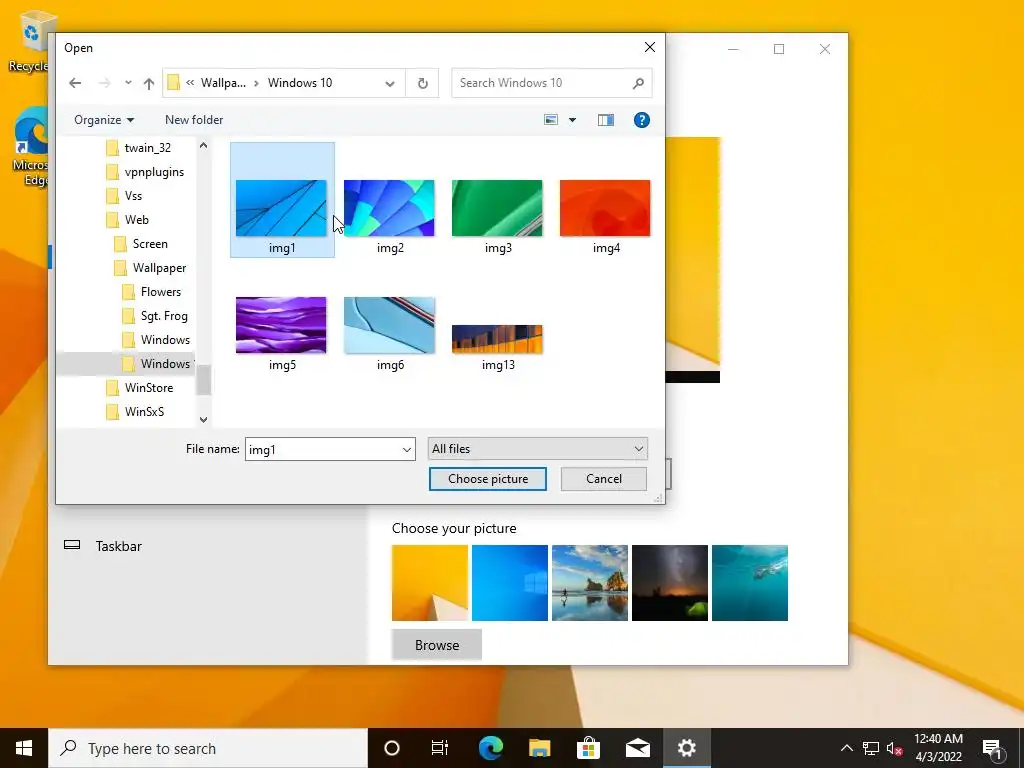Choose the night sky tent background picture
The image size is (1024, 768).
670,583
